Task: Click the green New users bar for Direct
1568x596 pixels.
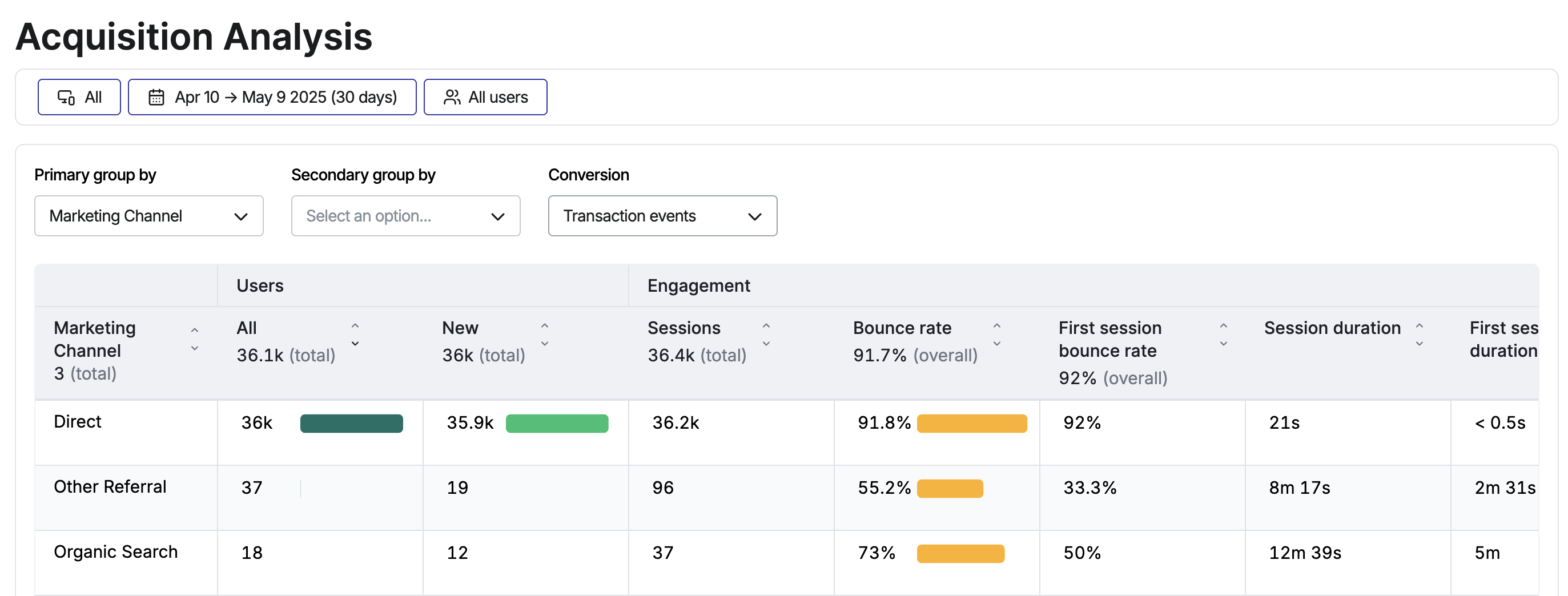Action: pos(557,423)
